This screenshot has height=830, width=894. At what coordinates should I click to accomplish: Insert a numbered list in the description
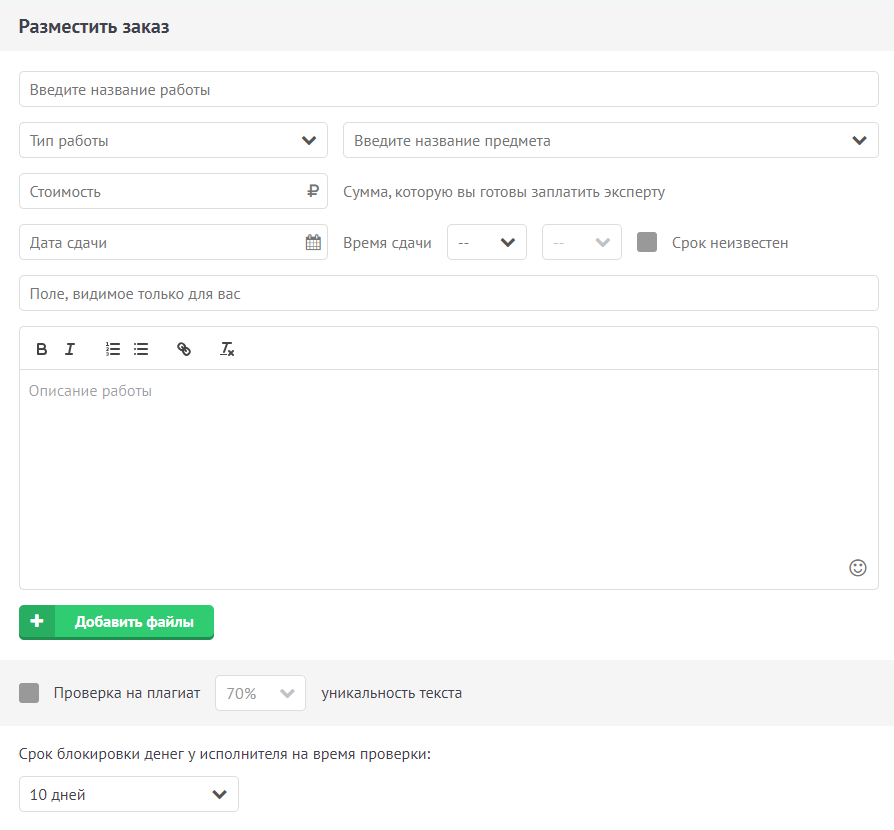pyautogui.click(x=113, y=349)
